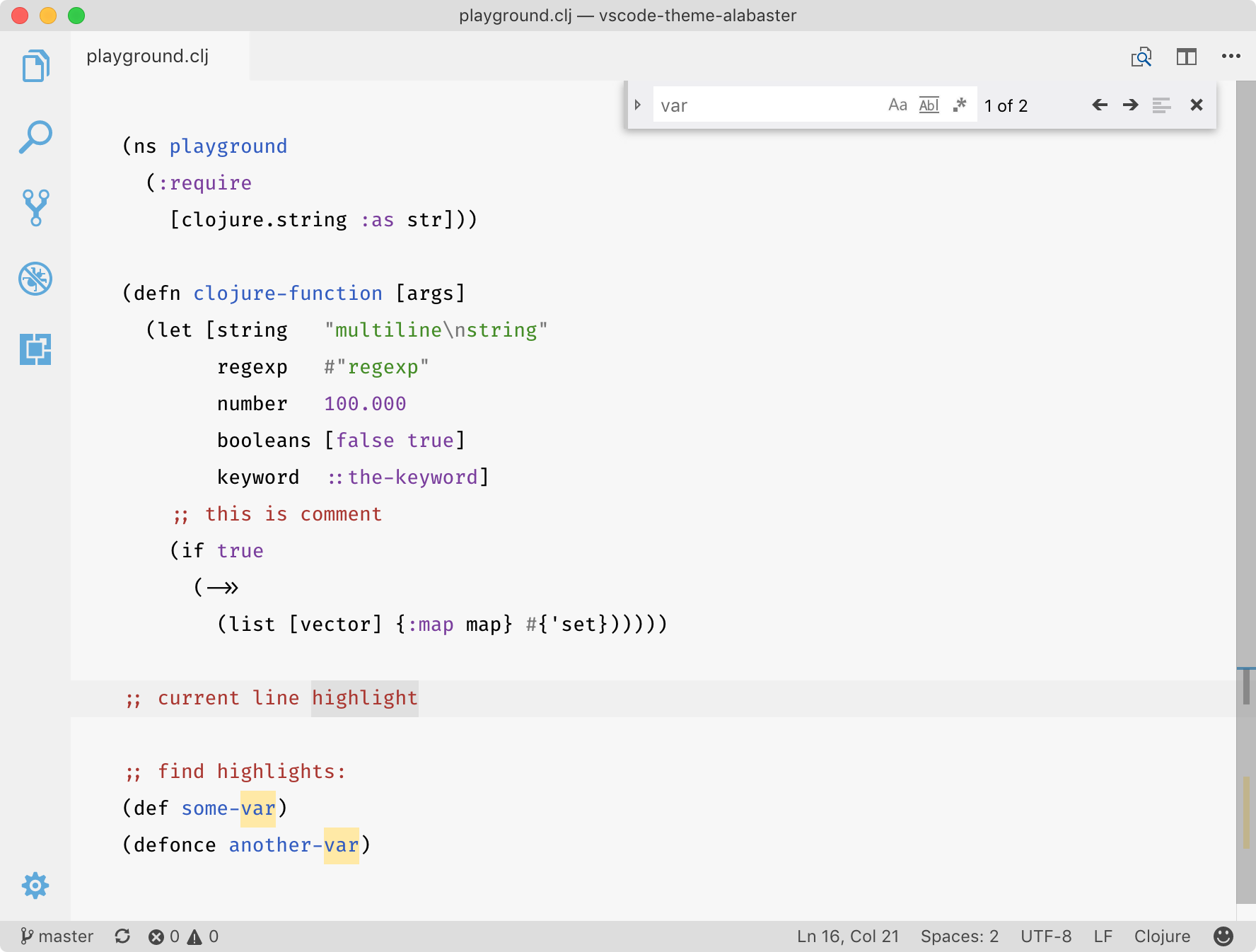This screenshot has height=952, width=1256.
Task: Click the feedback smiley in status bar
Action: pos(1226,936)
